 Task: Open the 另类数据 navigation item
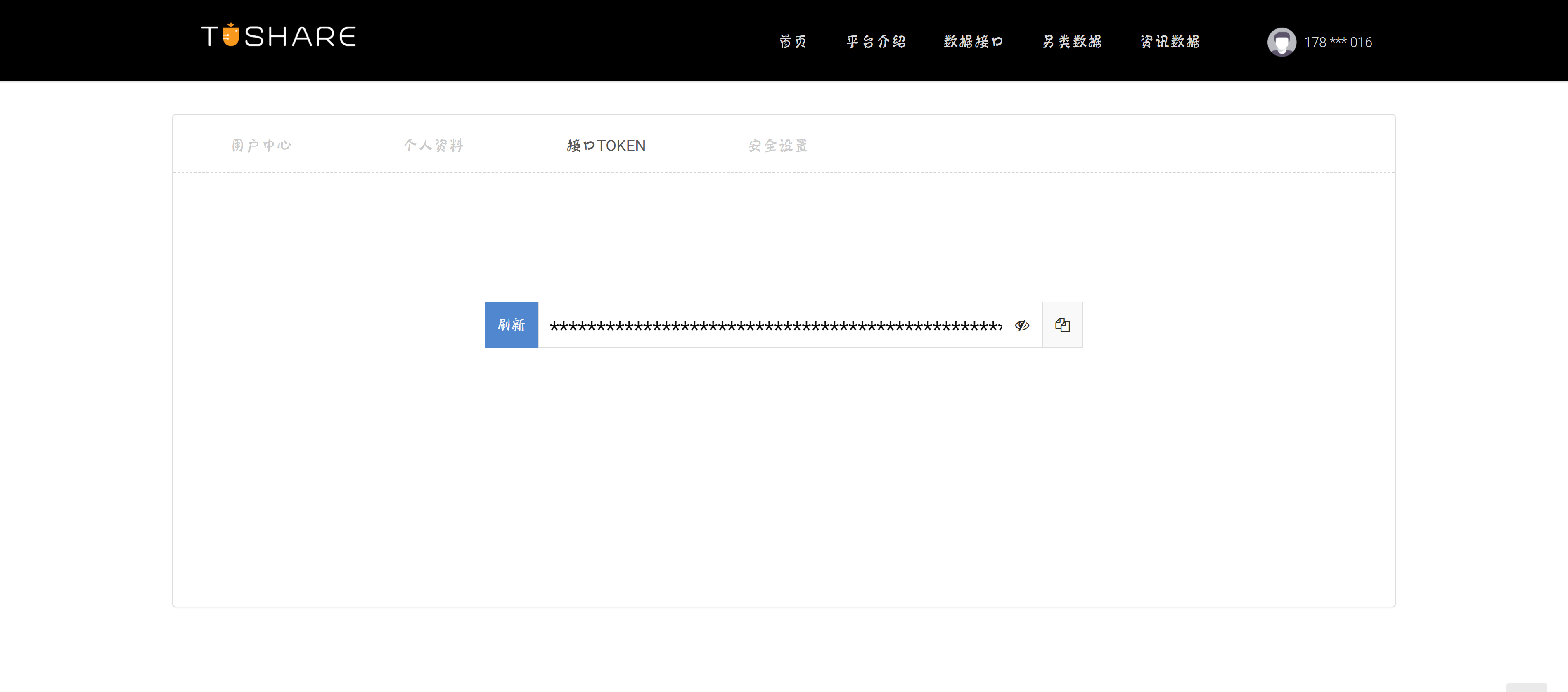click(1072, 42)
